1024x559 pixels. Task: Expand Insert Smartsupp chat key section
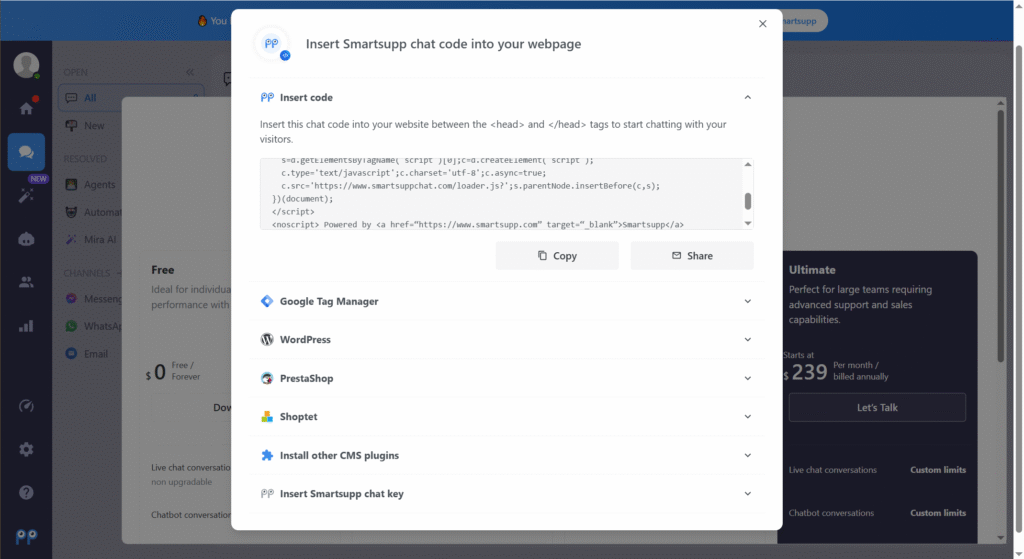748,494
